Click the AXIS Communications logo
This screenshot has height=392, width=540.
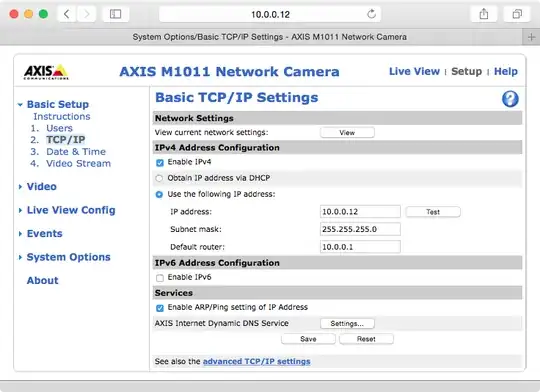click(46, 72)
